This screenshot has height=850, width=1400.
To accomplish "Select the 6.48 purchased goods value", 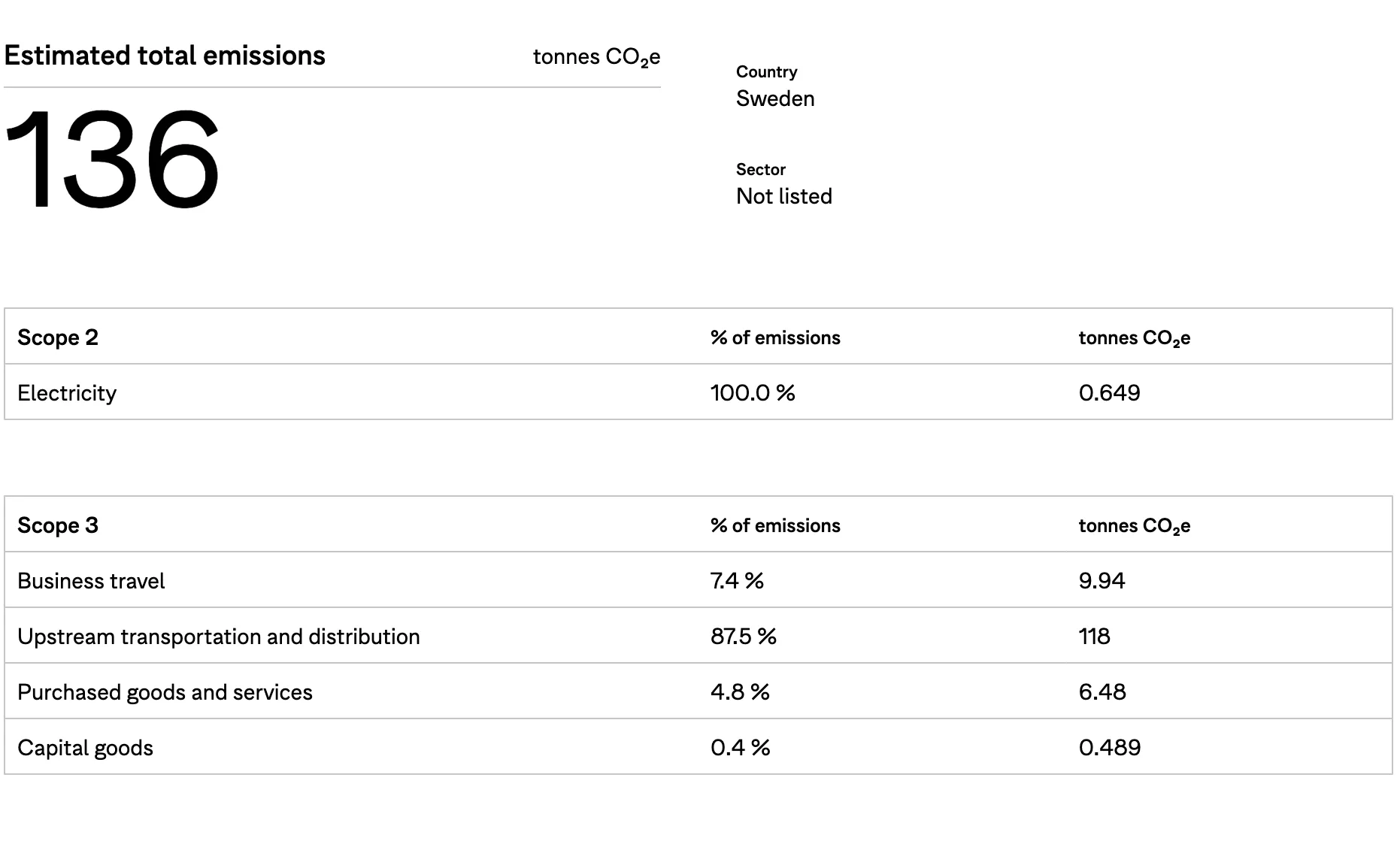I will [1102, 692].
